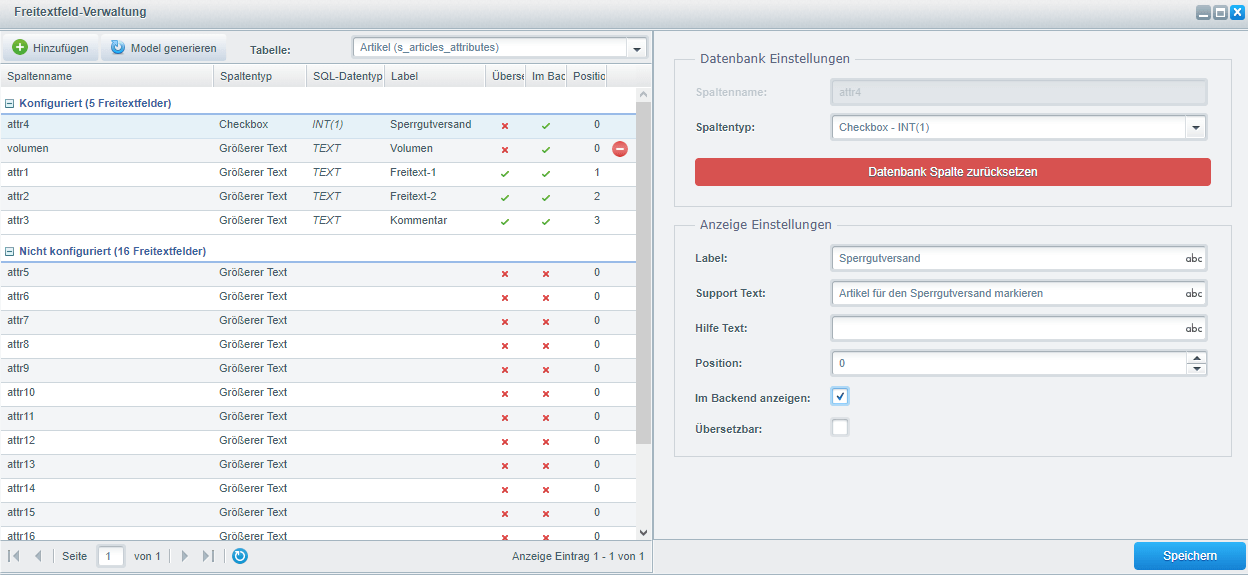
Task: Uncheck the Im Backend anzeigen checkbox
Action: click(x=840, y=397)
